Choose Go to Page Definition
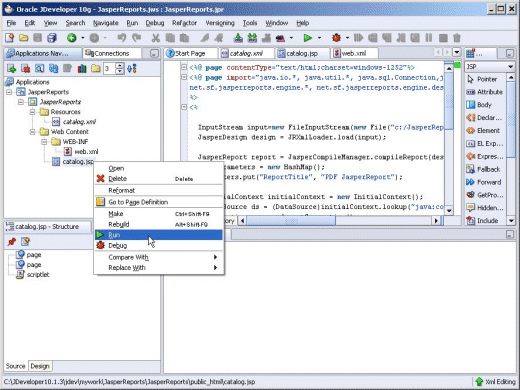 (159, 202)
